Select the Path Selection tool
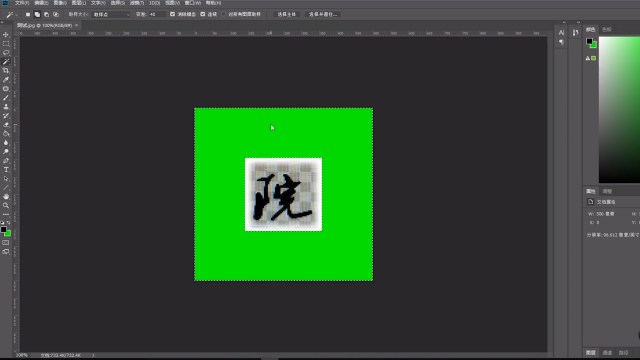 pyautogui.click(x=6, y=178)
